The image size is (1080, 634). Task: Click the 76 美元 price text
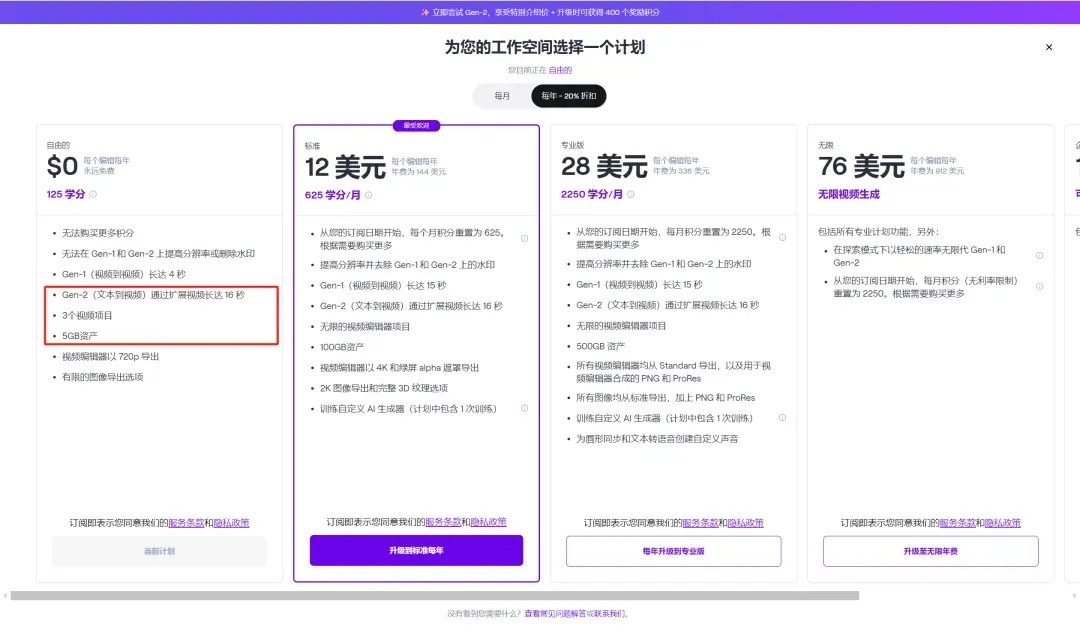click(861, 167)
